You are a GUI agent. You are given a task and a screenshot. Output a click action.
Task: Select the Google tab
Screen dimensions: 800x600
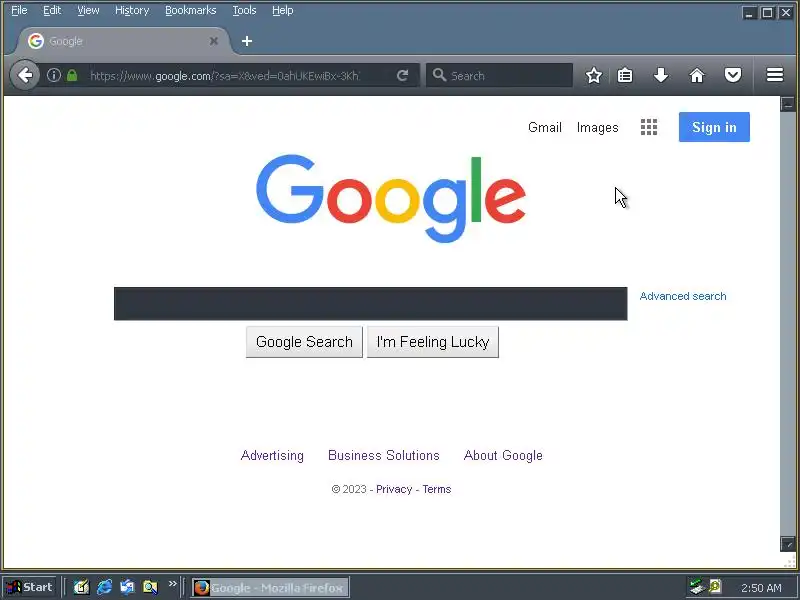(x=122, y=41)
